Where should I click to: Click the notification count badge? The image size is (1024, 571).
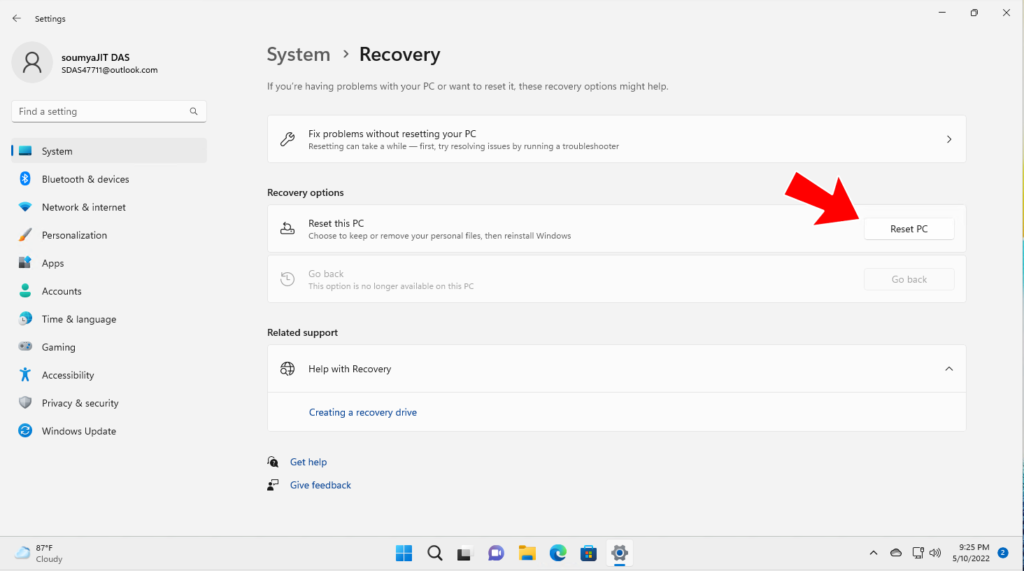tap(1003, 553)
